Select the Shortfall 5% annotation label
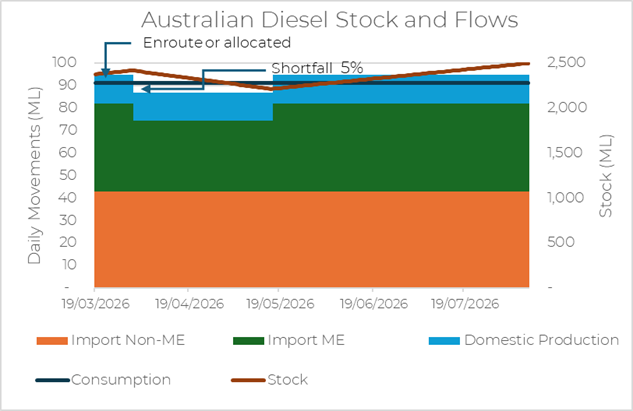This screenshot has width=633, height=411. (x=317, y=68)
